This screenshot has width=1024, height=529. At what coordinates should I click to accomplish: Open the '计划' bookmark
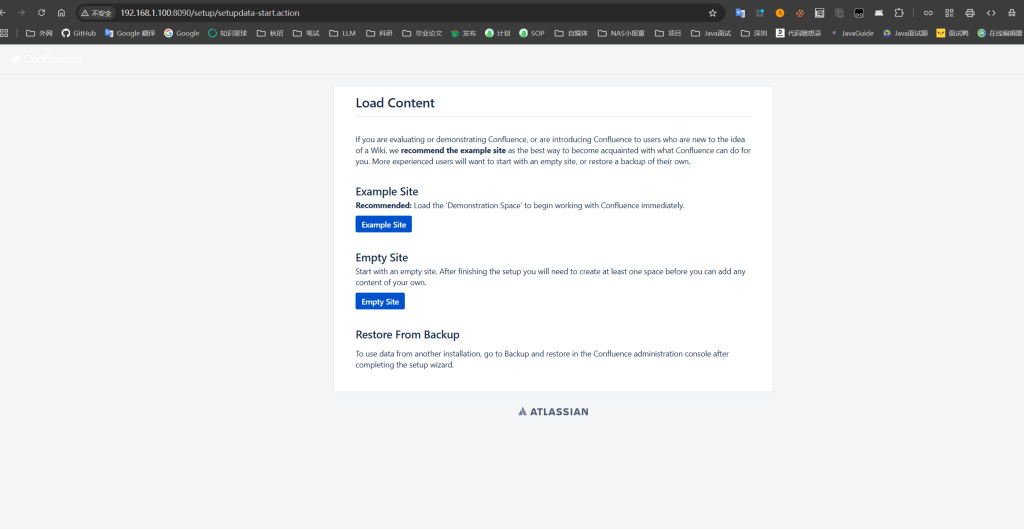coord(498,33)
